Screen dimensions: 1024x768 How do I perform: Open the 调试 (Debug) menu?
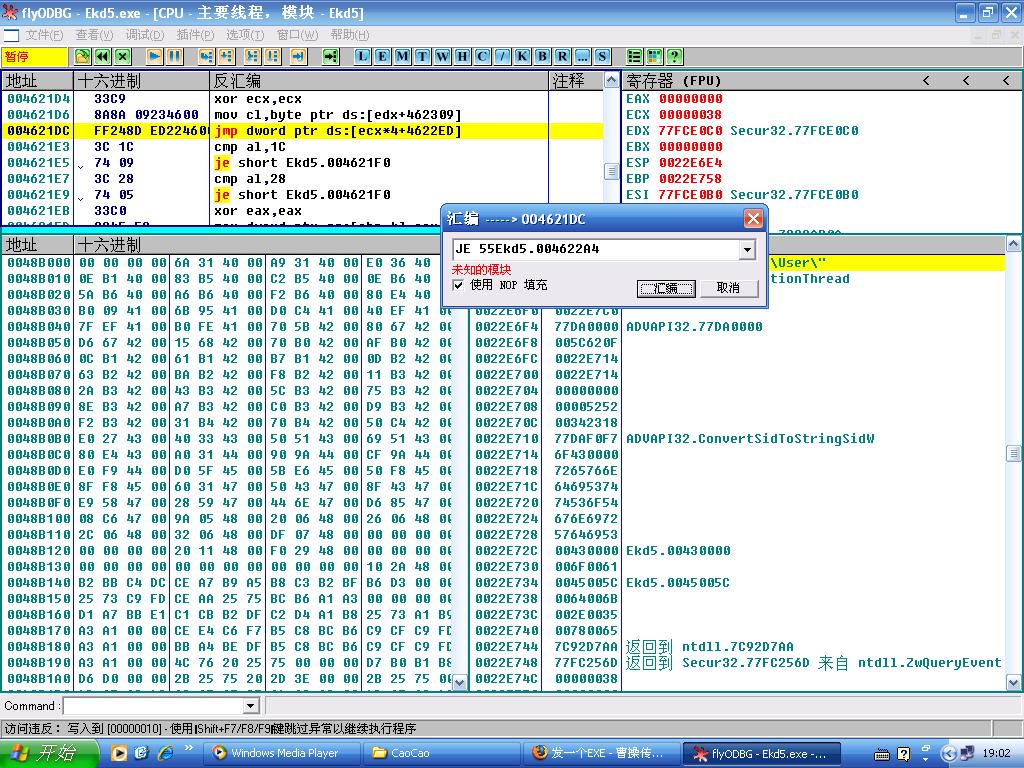[144, 34]
